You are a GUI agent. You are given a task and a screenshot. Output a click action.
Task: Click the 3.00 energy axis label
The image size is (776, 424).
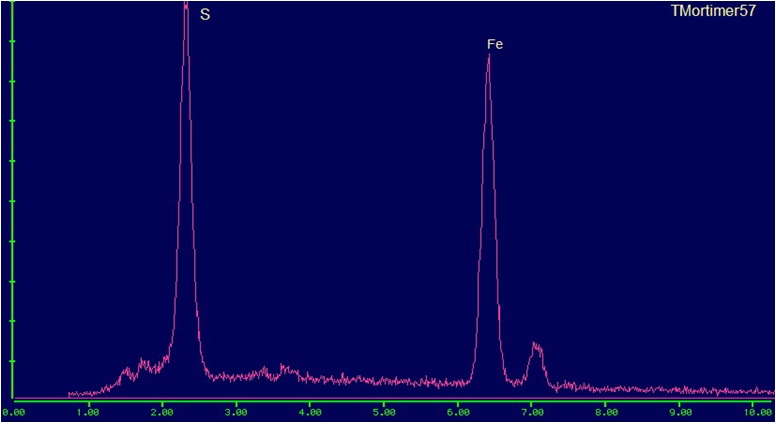click(236, 412)
